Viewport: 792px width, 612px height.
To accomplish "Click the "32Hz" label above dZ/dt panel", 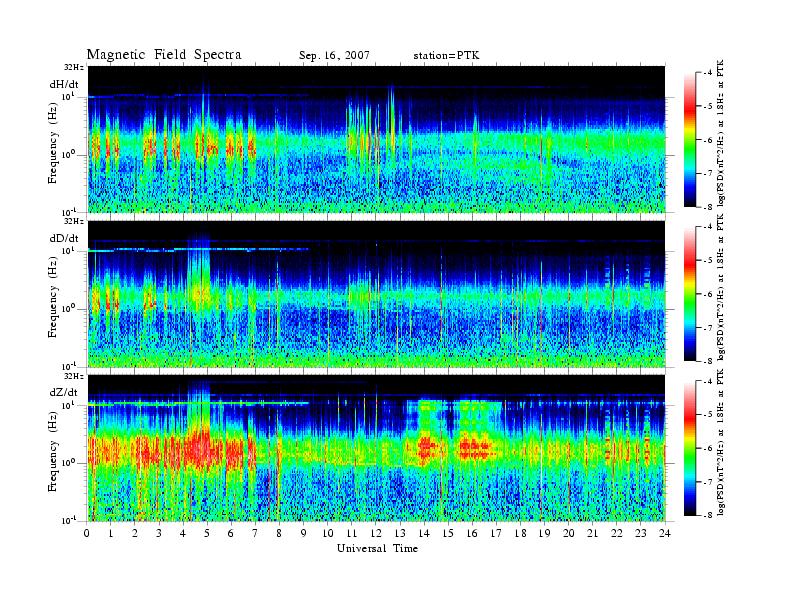I will pyautogui.click(x=74, y=376).
